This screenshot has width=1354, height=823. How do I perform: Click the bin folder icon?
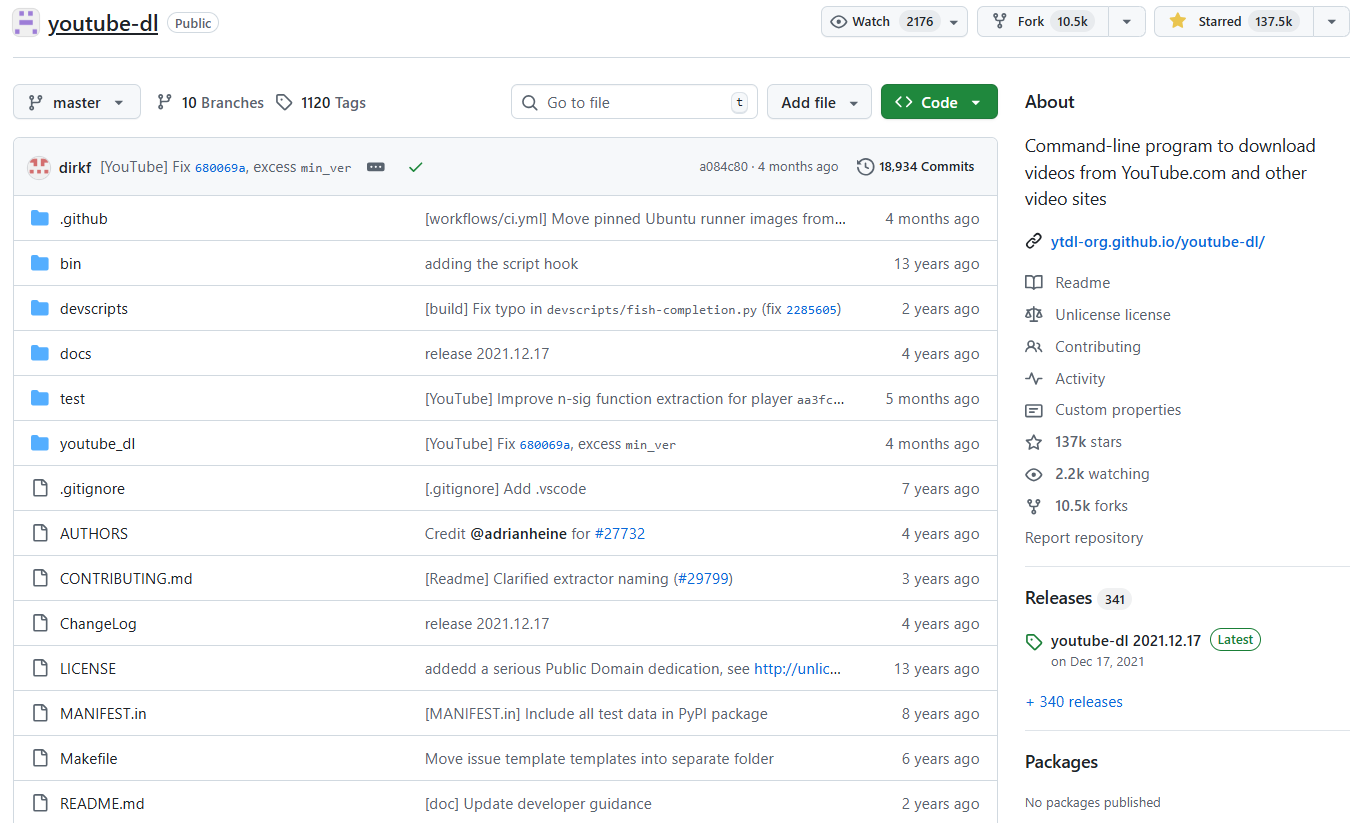(x=40, y=263)
